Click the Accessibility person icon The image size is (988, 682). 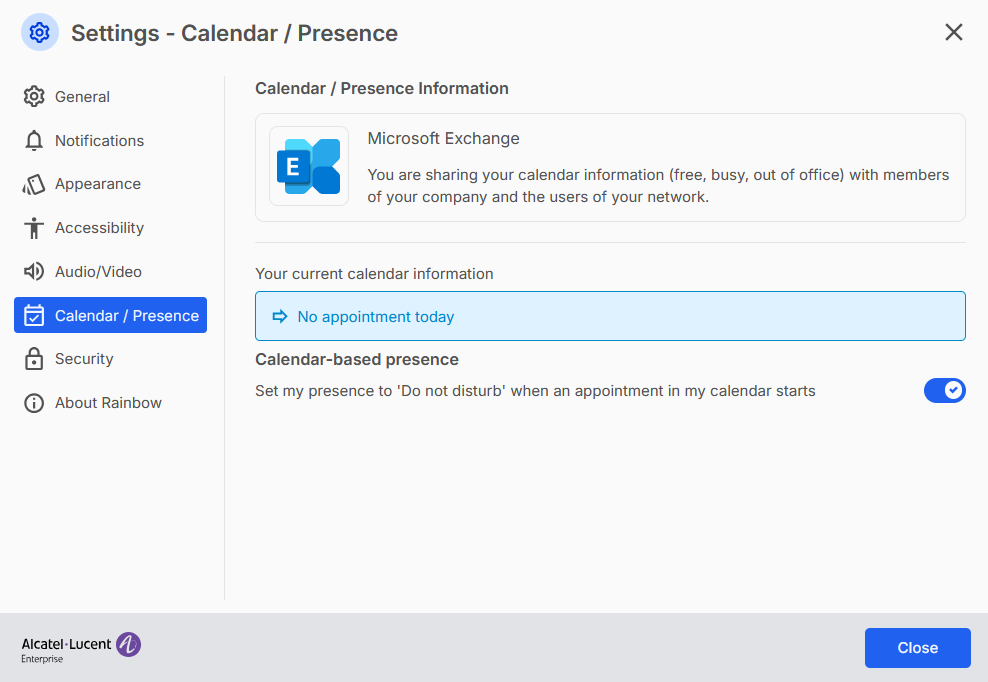34,228
